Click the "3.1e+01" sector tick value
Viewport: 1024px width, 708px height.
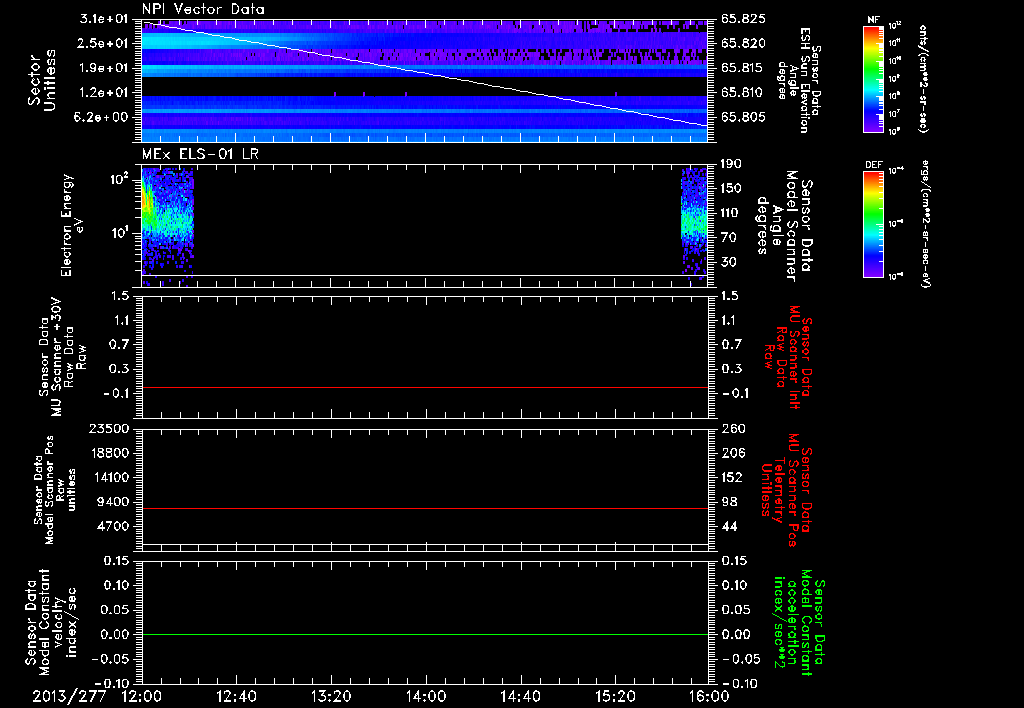point(105,19)
